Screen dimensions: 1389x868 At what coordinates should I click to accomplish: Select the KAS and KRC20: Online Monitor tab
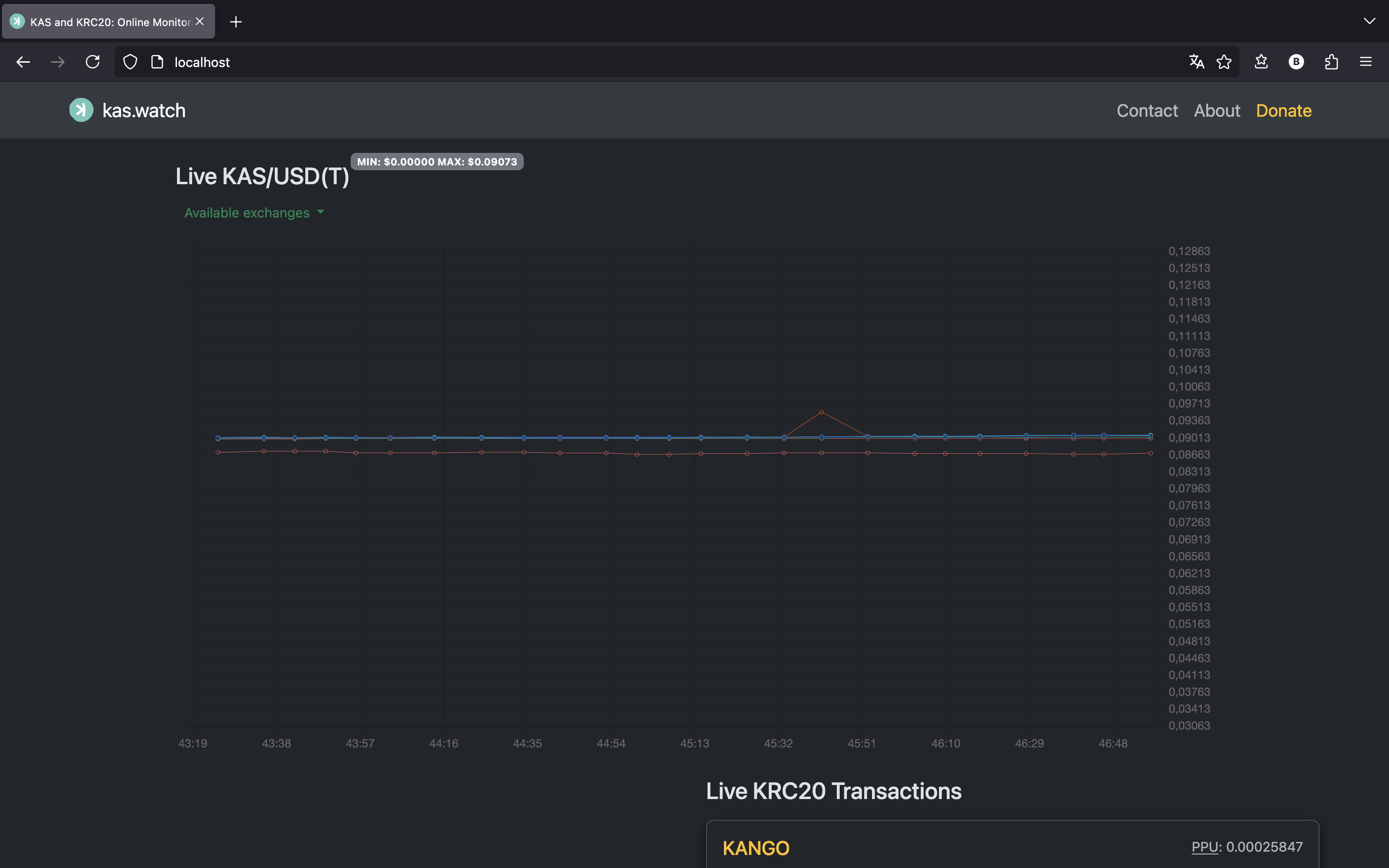(109, 22)
